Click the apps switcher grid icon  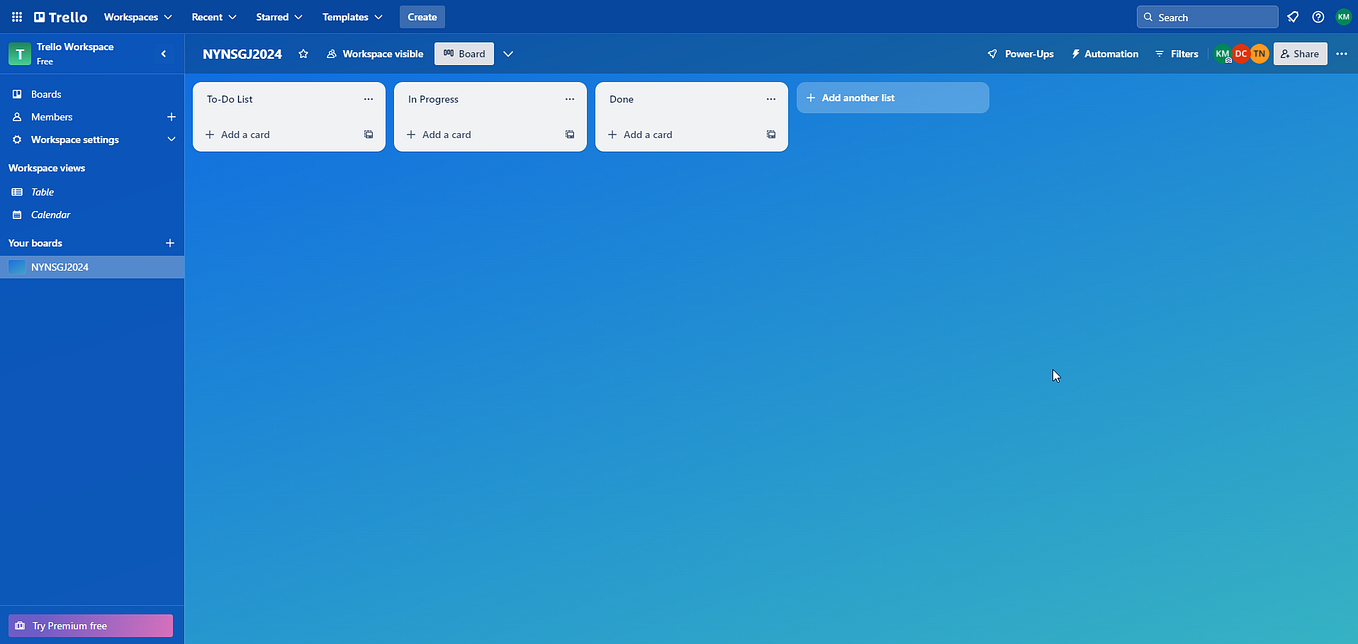pos(16,16)
